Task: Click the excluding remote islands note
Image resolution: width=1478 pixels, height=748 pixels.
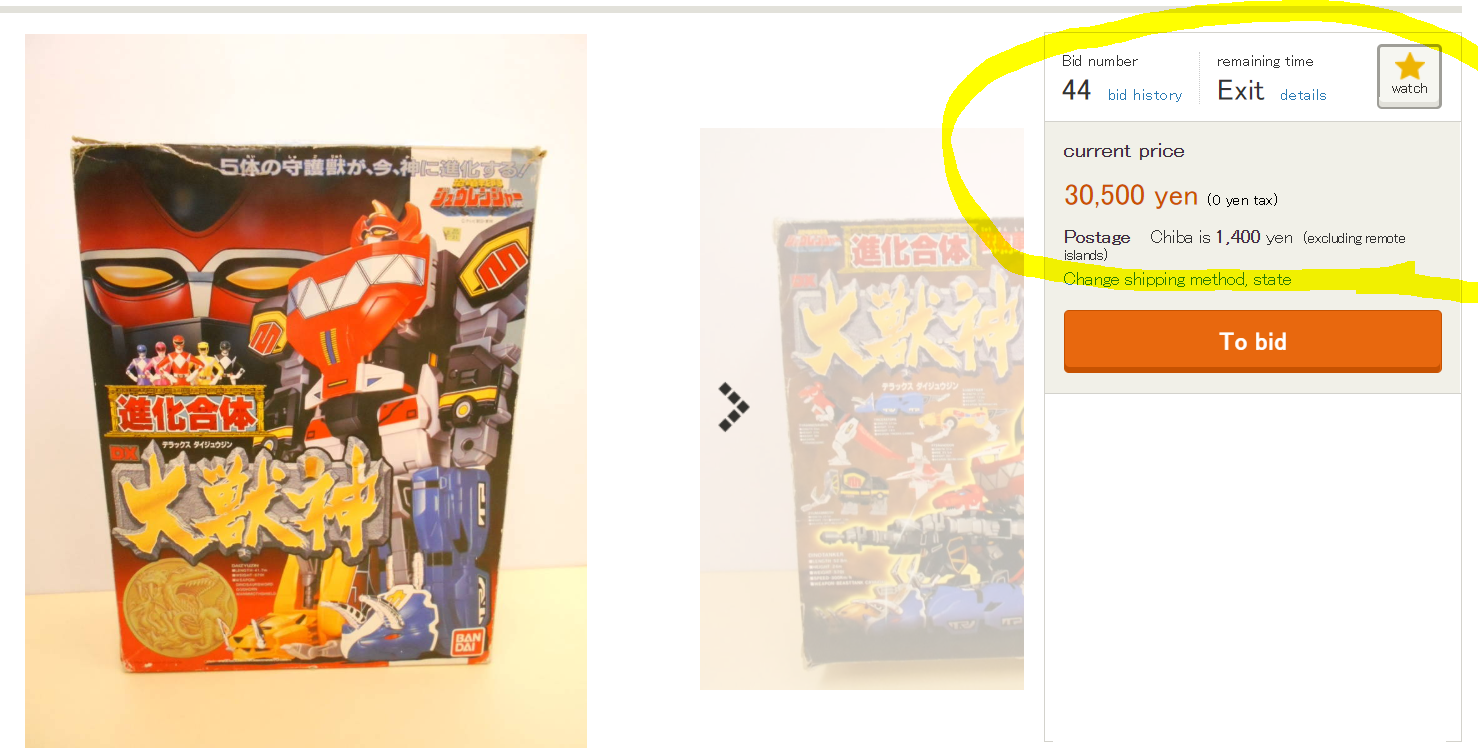Action: click(1234, 246)
